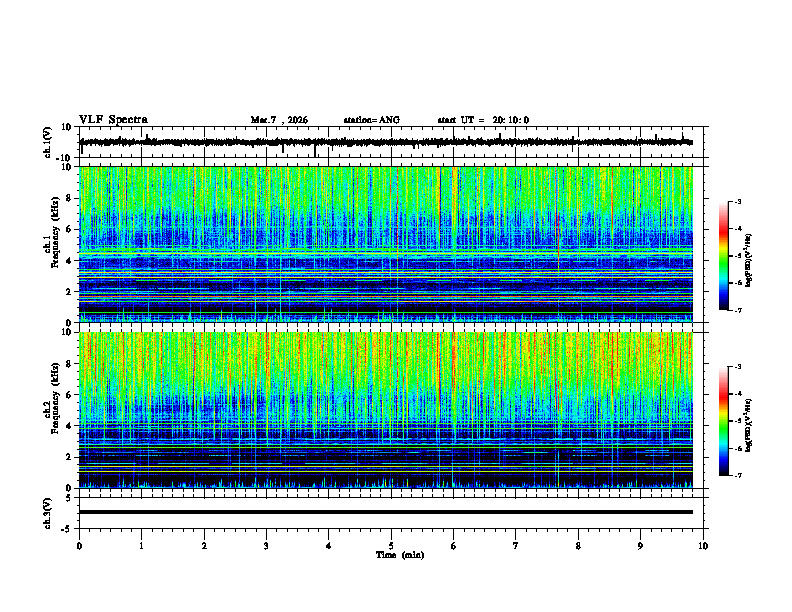Click the "2" kHz tick on ch.2 frequency axis
792x612 pixels.
69,457
